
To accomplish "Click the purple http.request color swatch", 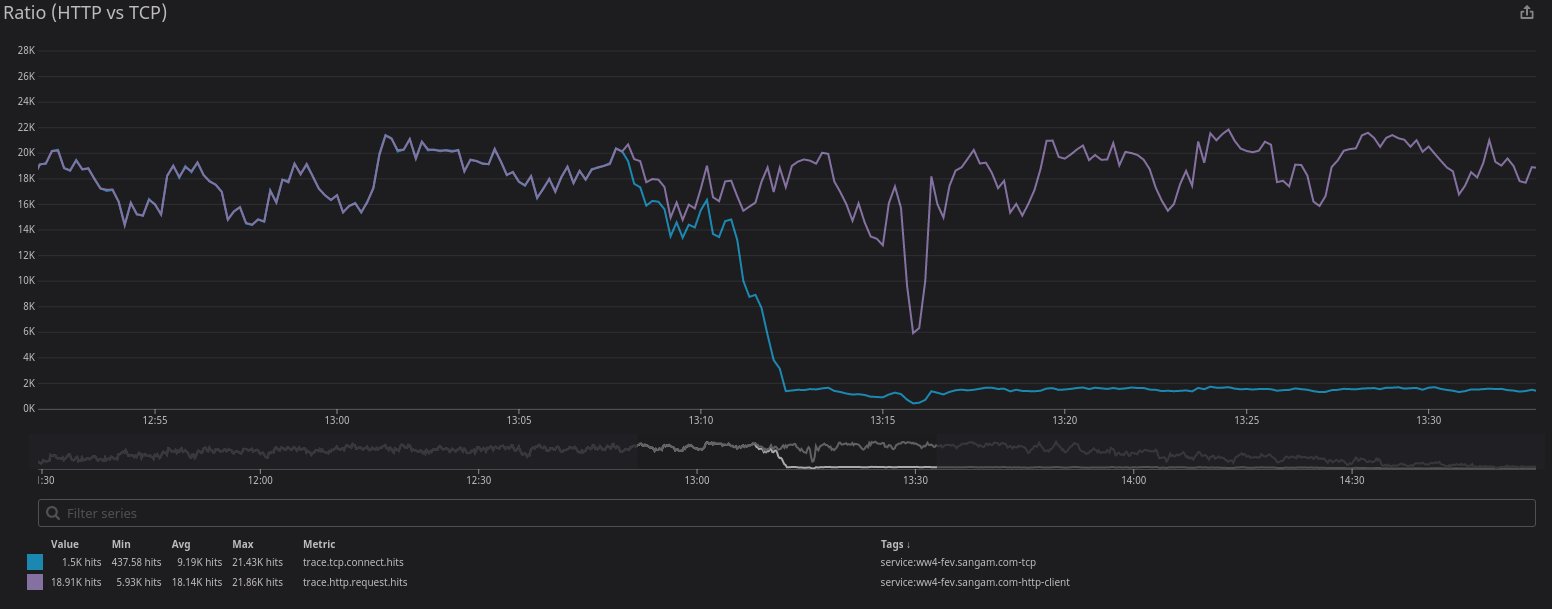I will click(x=35, y=582).
